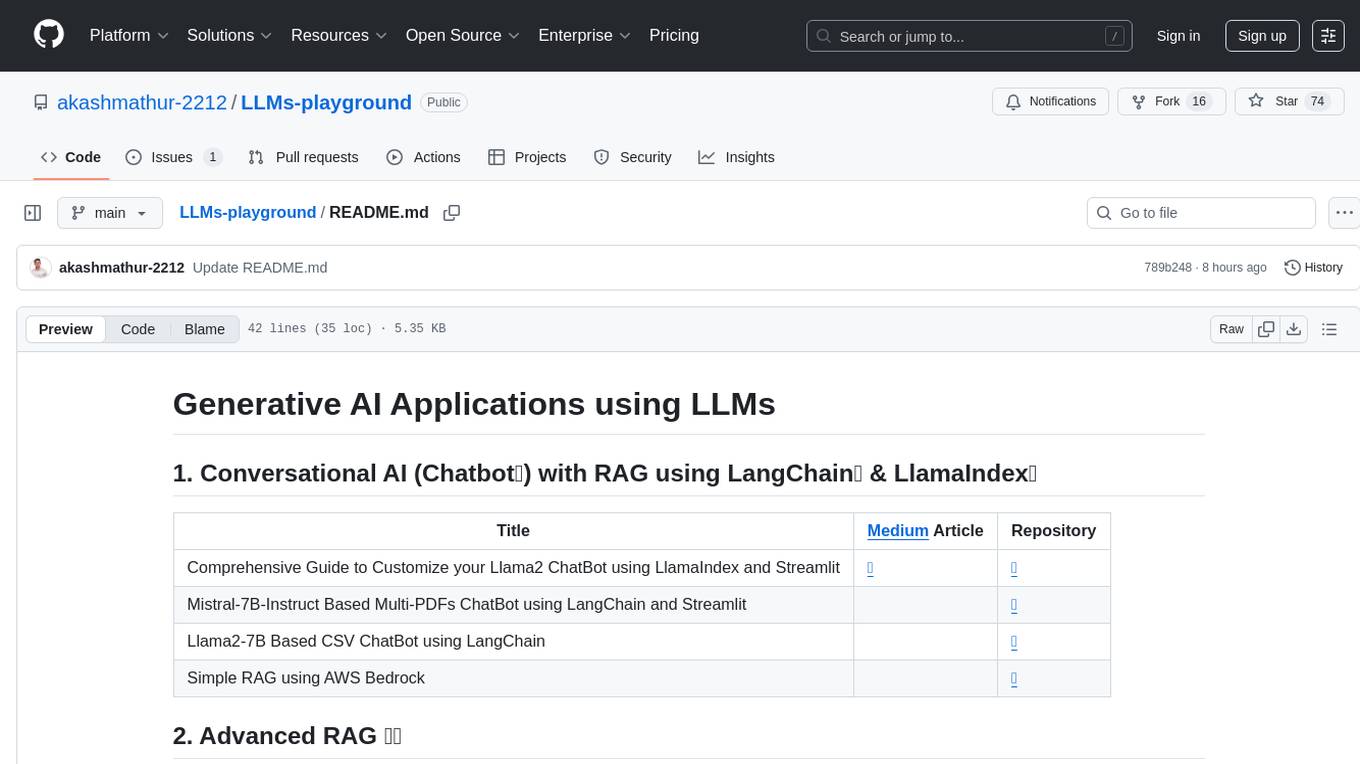Open commit author akashmathur-2212 link

[x=122, y=268]
